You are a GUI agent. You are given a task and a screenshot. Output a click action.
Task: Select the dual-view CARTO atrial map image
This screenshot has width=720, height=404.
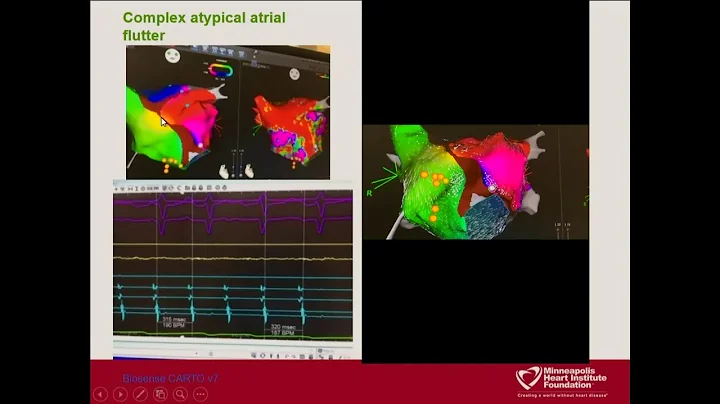pyautogui.click(x=228, y=112)
